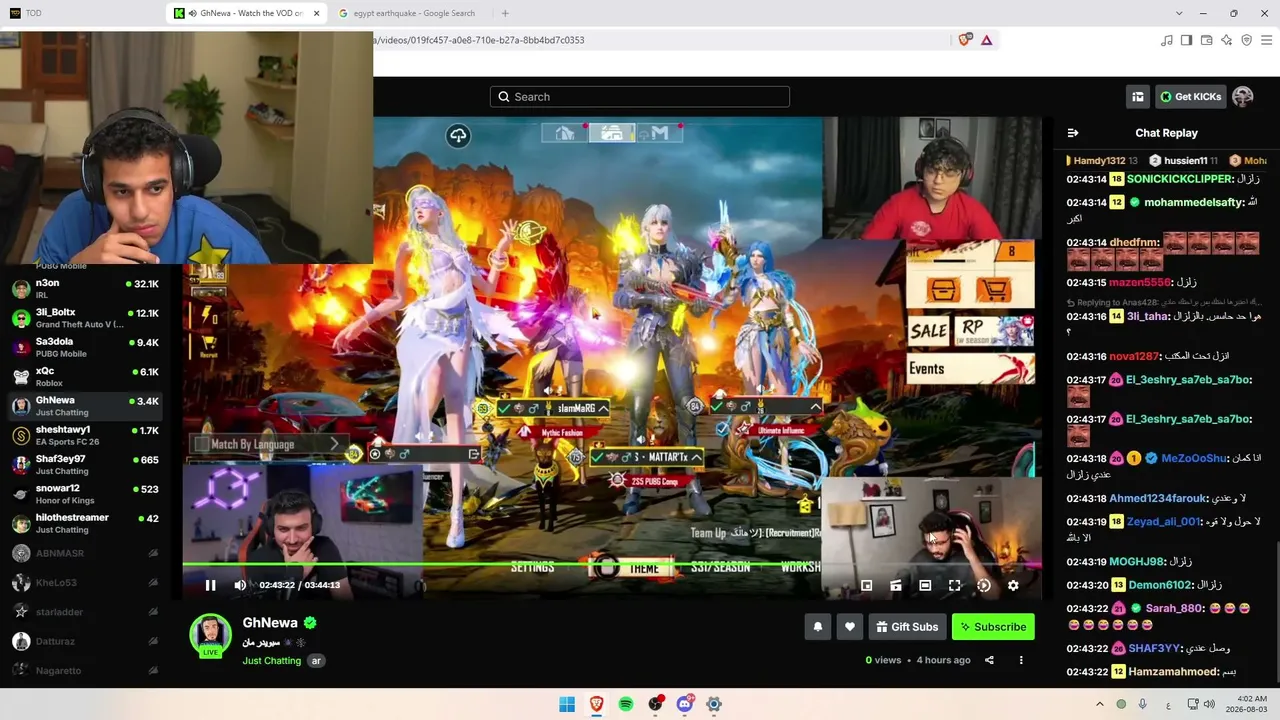Viewport: 1280px width, 720px height.
Task: Open offline channel ABNMASR in sidebar
Action: click(x=85, y=553)
